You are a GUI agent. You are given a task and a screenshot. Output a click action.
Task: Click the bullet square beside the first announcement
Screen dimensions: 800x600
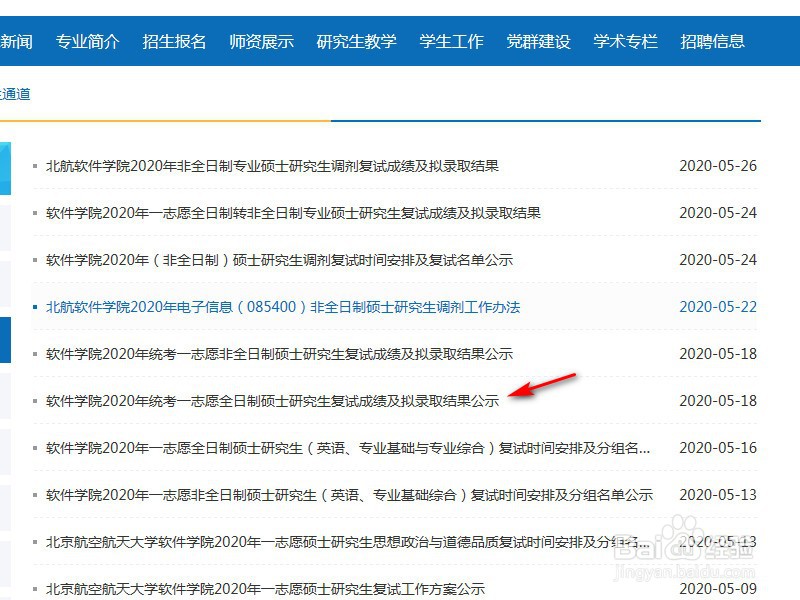pos(33,164)
